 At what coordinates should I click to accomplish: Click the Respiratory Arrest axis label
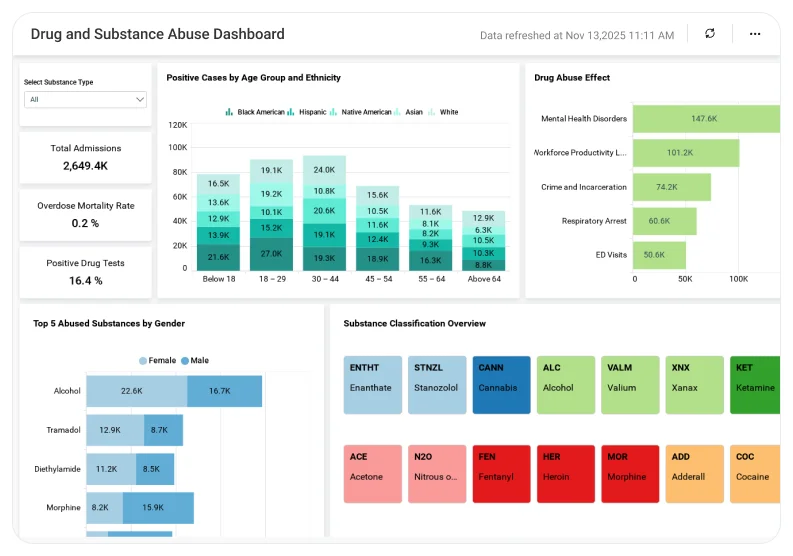[x=594, y=221]
